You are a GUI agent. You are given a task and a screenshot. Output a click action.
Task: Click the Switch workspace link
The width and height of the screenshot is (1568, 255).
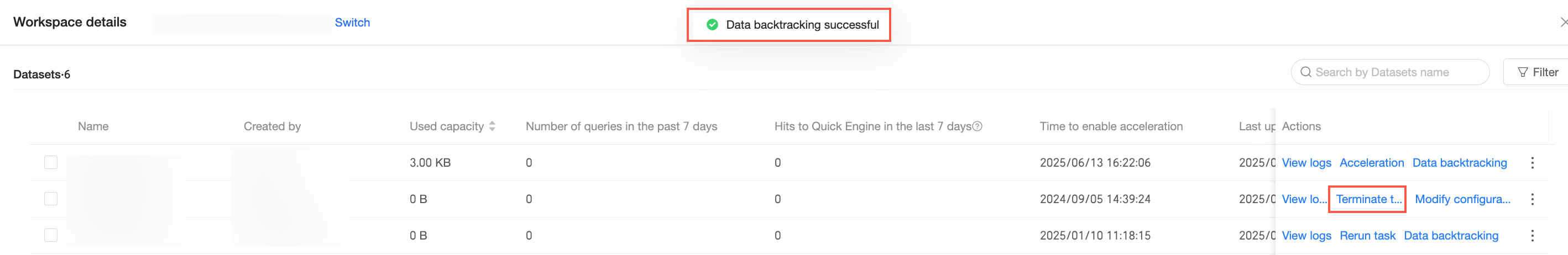(x=352, y=23)
